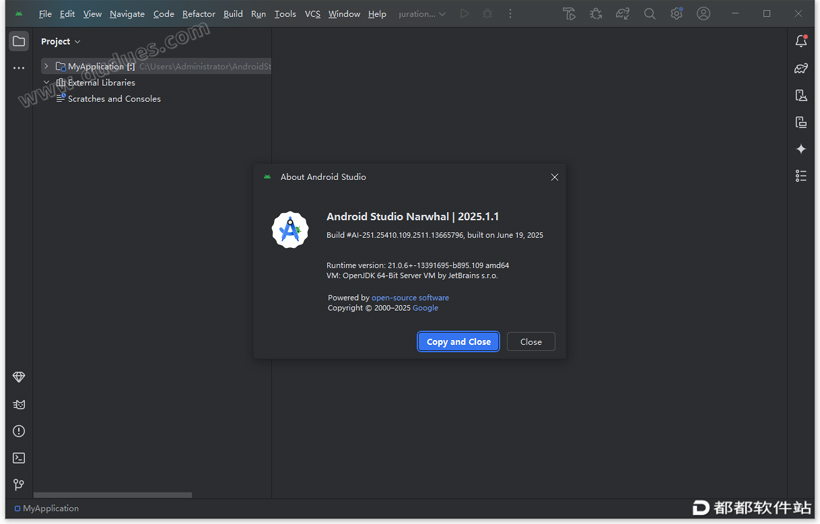Click the Debug app bug icon
The image size is (820, 524).
[487, 14]
